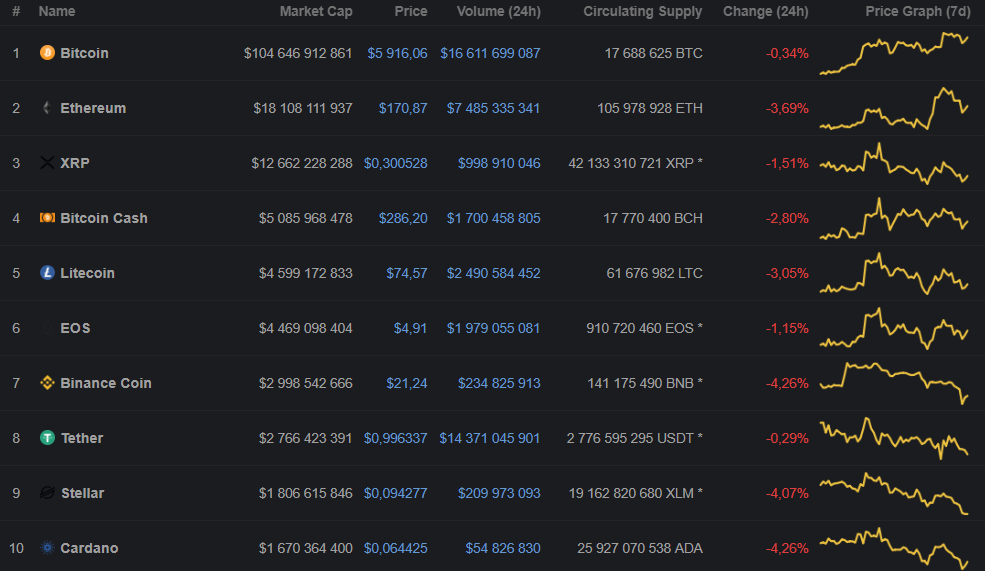
Task: Click EOS price $4,91
Action: pos(410,328)
